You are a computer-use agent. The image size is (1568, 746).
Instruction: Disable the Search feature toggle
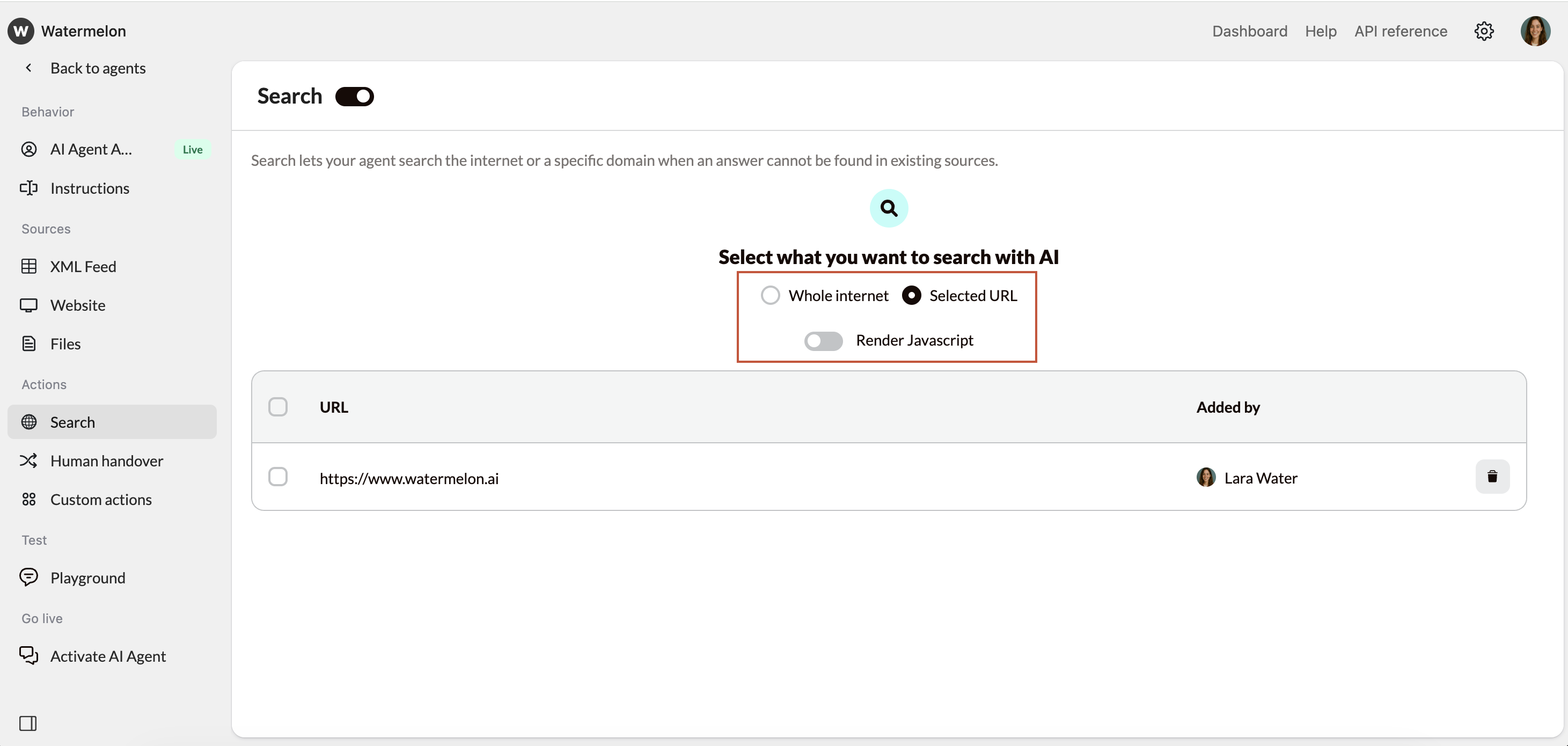click(354, 96)
